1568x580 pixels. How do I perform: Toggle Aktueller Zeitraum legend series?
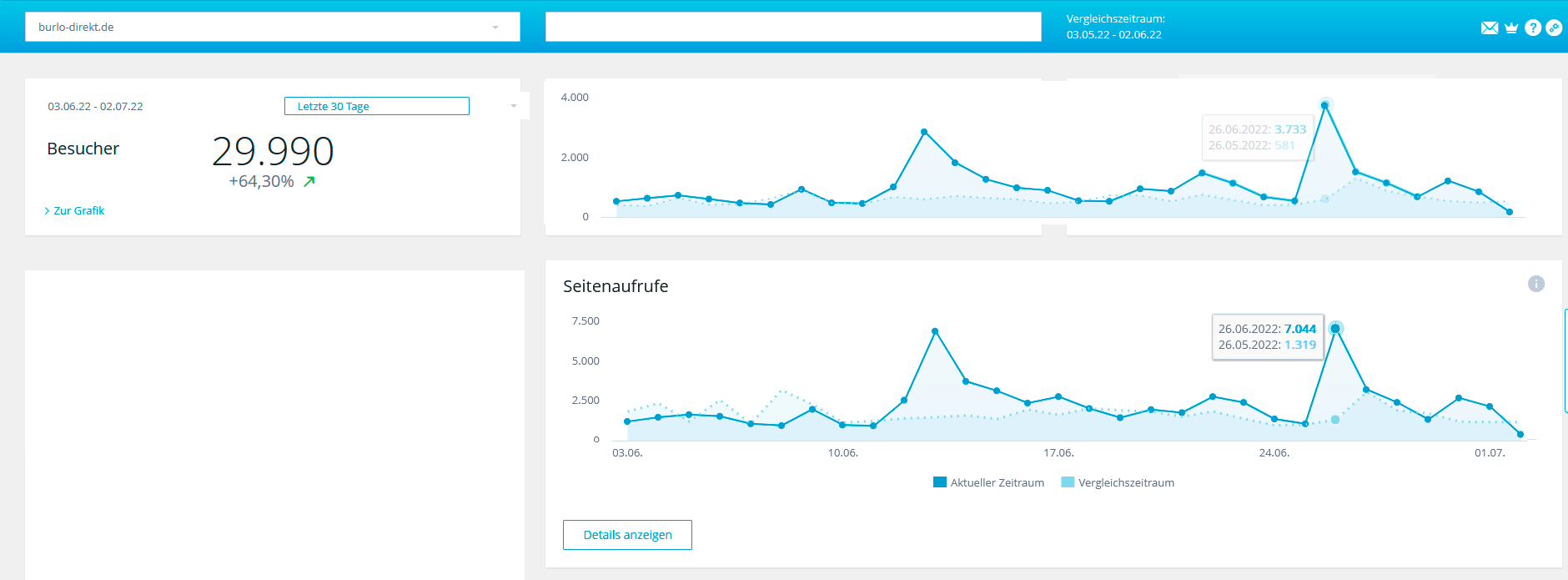point(988,482)
